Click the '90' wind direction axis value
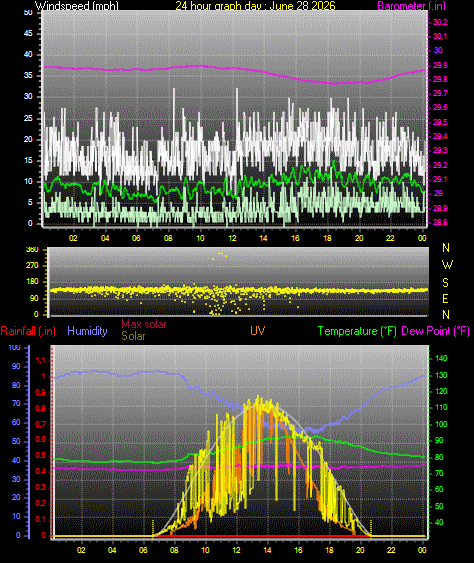The width and height of the screenshot is (474, 563). coord(34,298)
